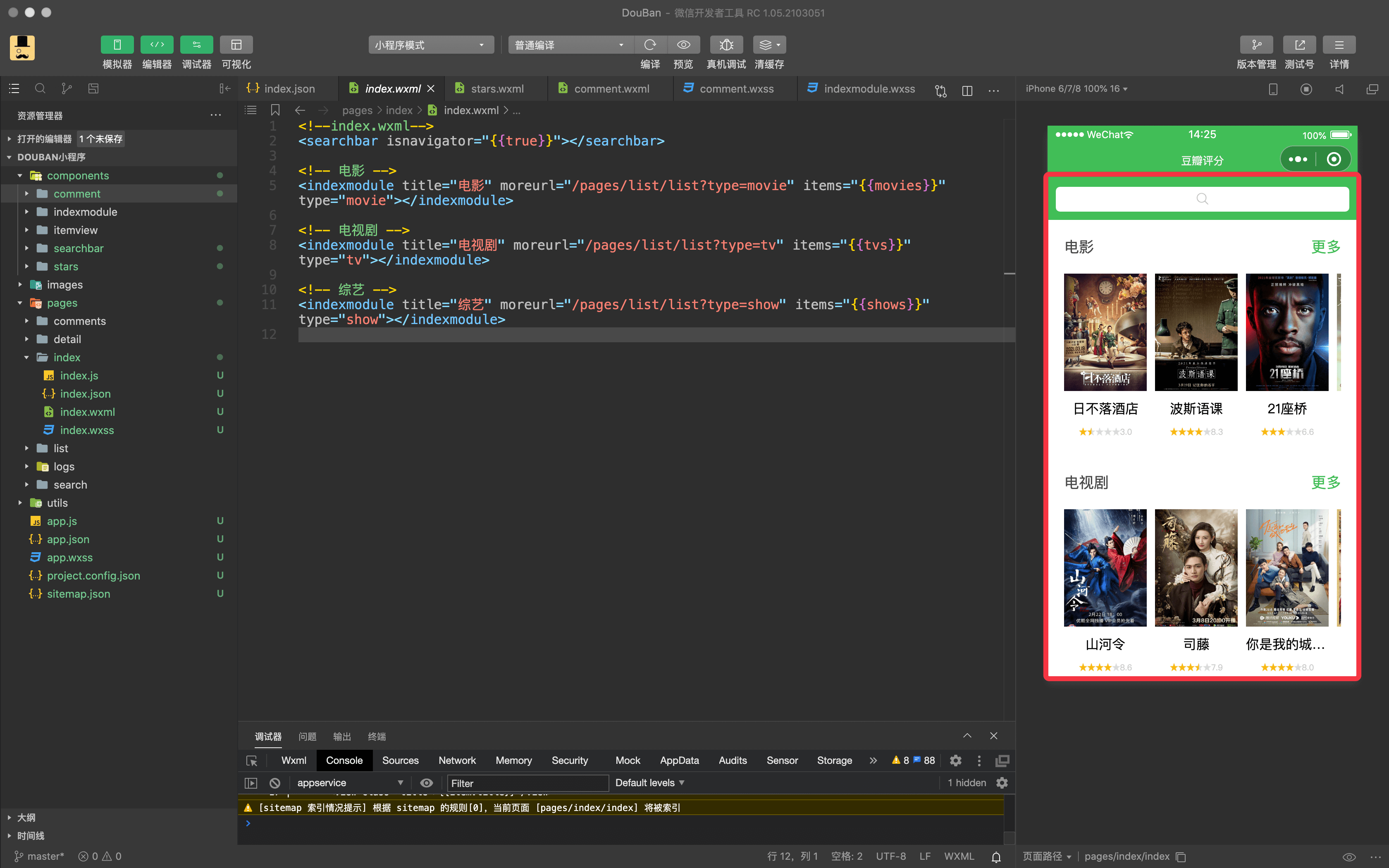1389x868 pixels.
Task: Click the 波斯语课 movie poster
Action: pyautogui.click(x=1196, y=332)
